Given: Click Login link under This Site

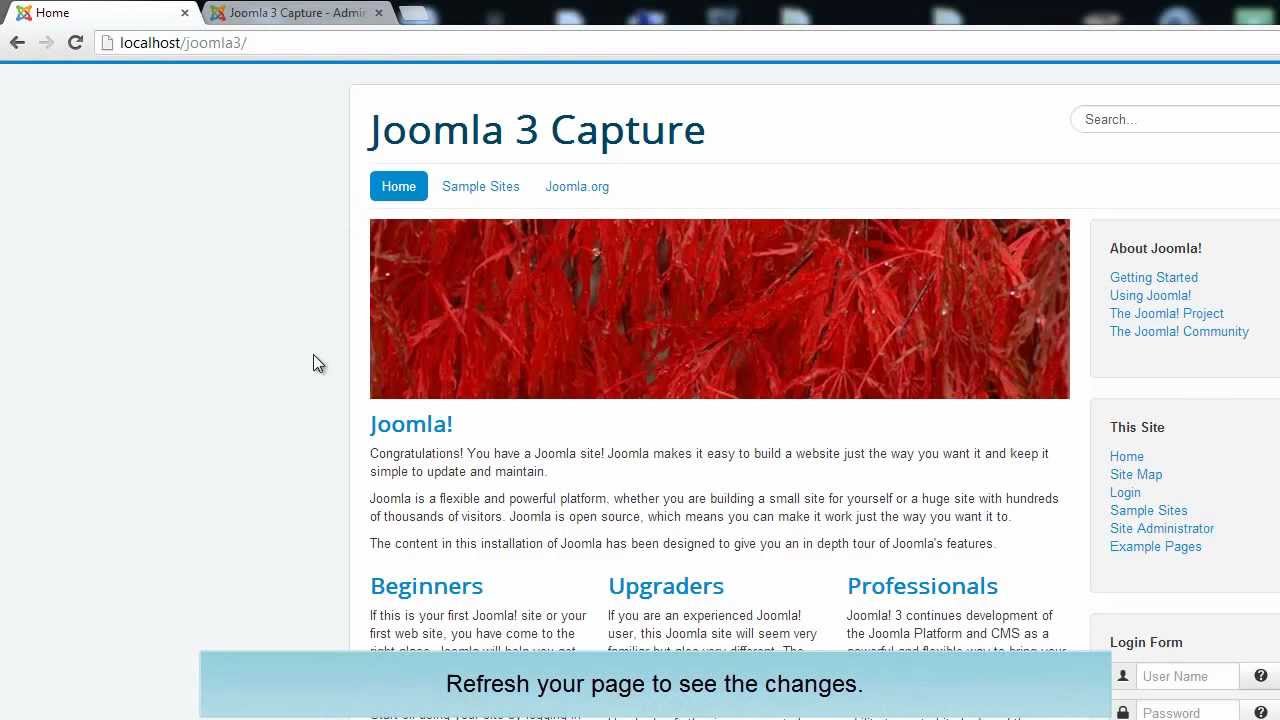Looking at the screenshot, I should click(x=1125, y=492).
